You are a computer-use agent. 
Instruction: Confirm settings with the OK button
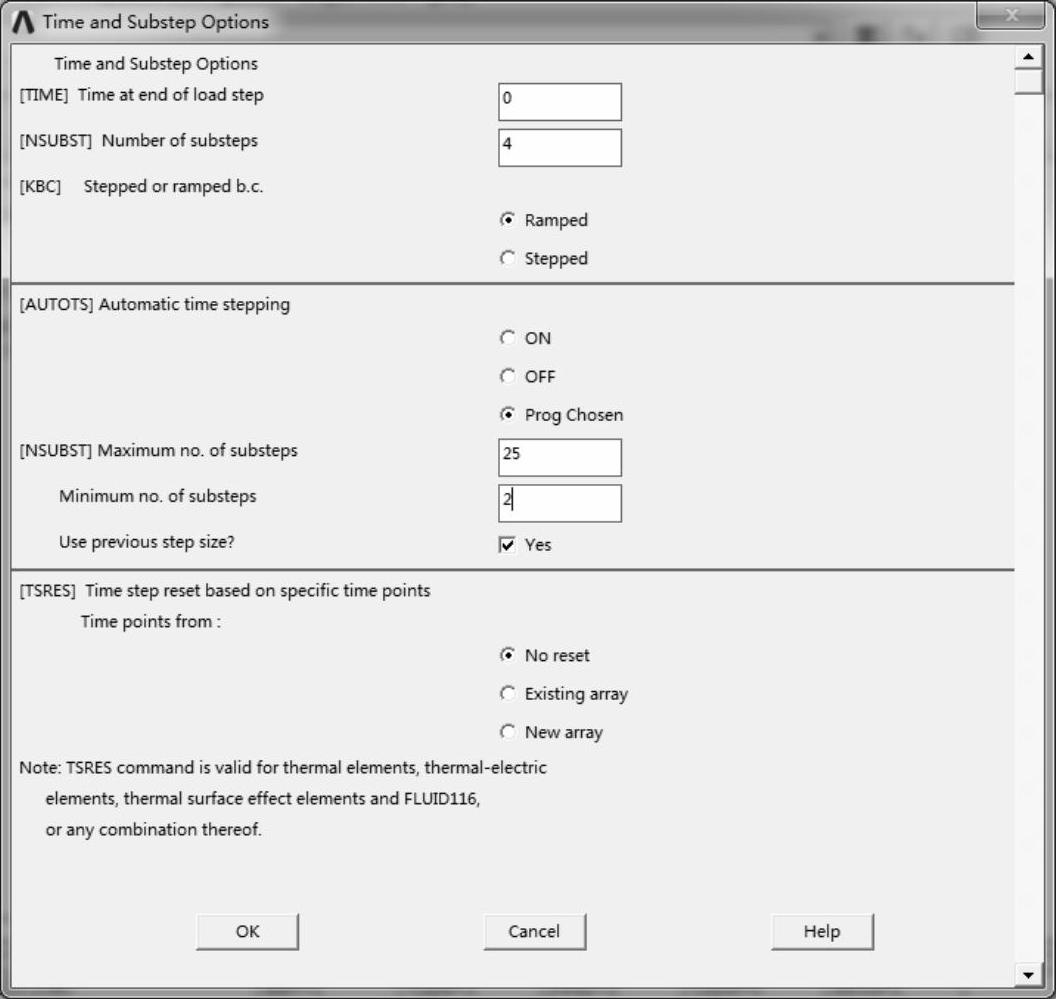[x=247, y=932]
